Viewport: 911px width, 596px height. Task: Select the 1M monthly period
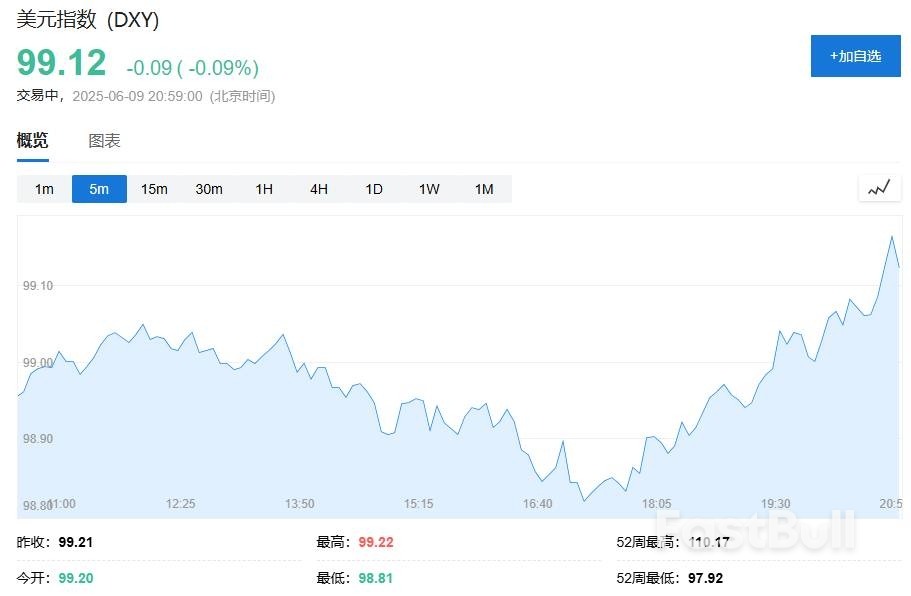(x=484, y=189)
